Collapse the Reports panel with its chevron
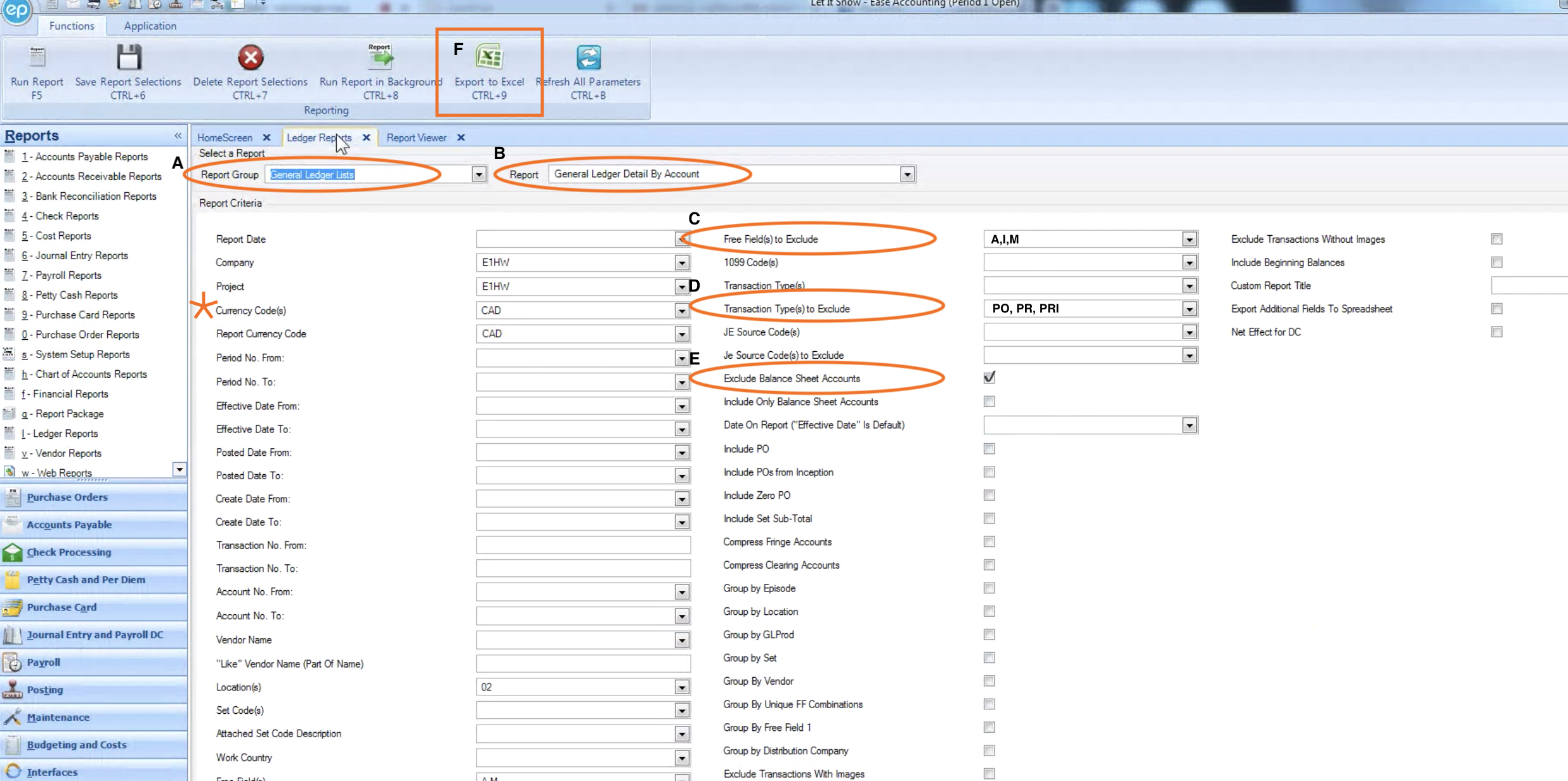The width and height of the screenshot is (1568, 781). pyautogui.click(x=177, y=135)
